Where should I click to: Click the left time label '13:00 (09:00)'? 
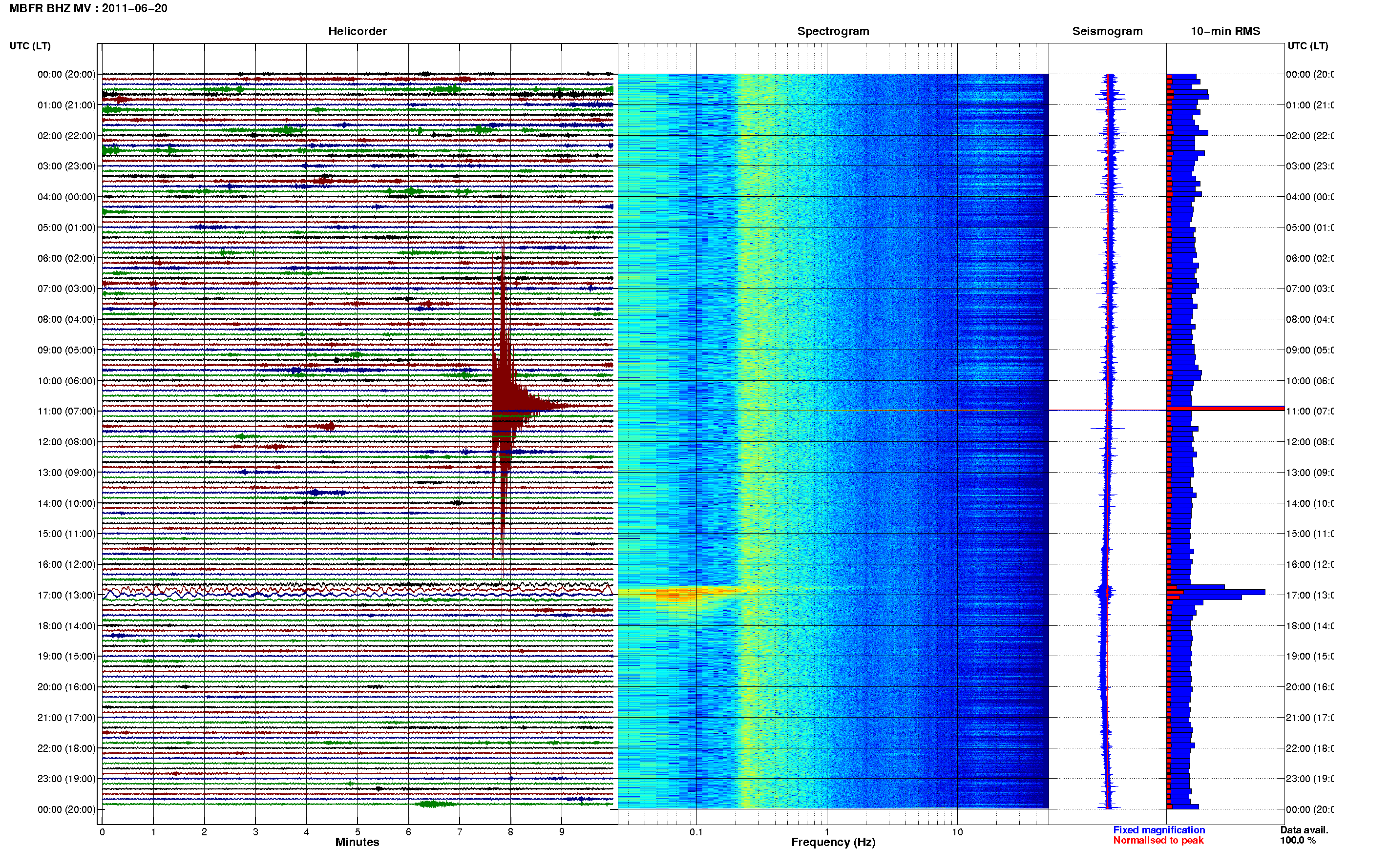66,473
